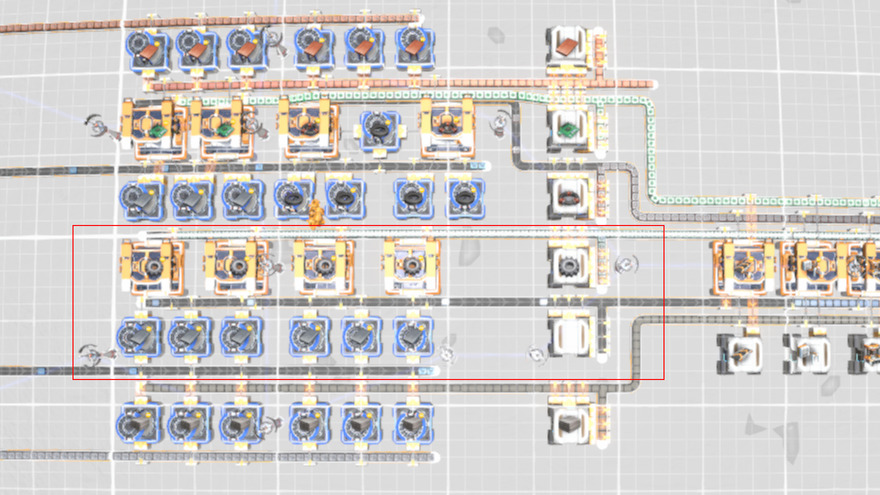The height and width of the screenshot is (495, 880).
Task: Select the magnetic coil storage box
Action: [x=567, y=195]
